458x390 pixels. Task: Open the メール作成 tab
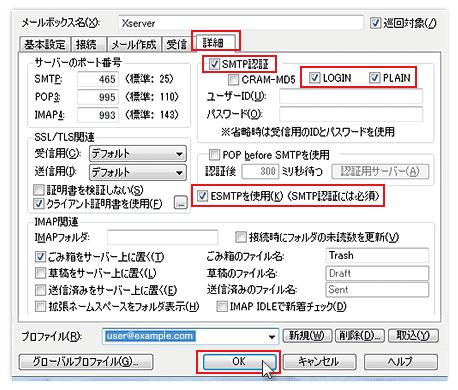coord(134,44)
